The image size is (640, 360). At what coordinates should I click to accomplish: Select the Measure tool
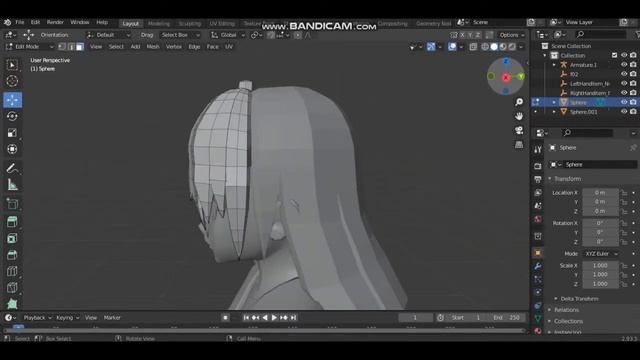(12, 185)
